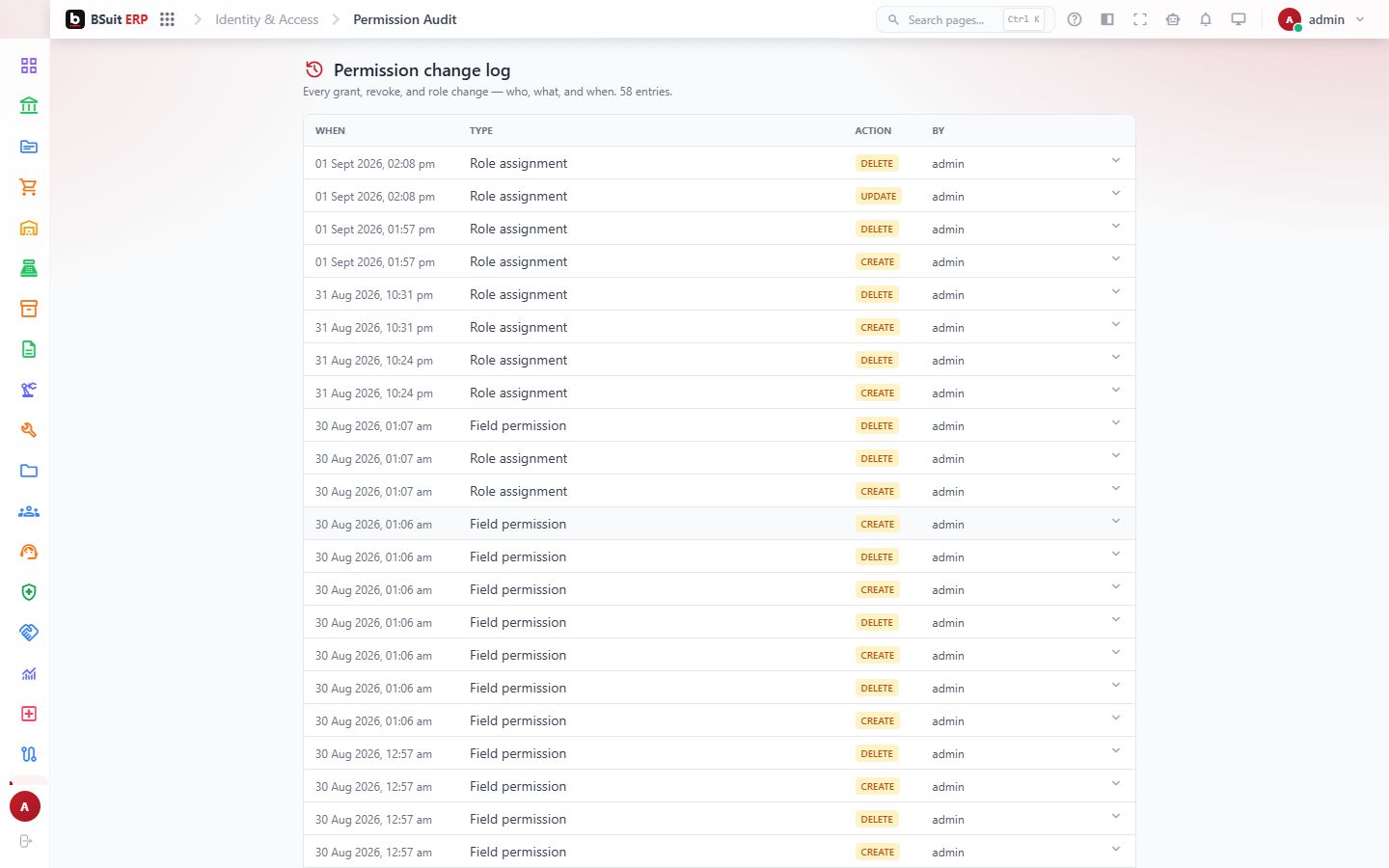Open the archive box module in sidebar
The image size is (1389, 868).
click(29, 309)
